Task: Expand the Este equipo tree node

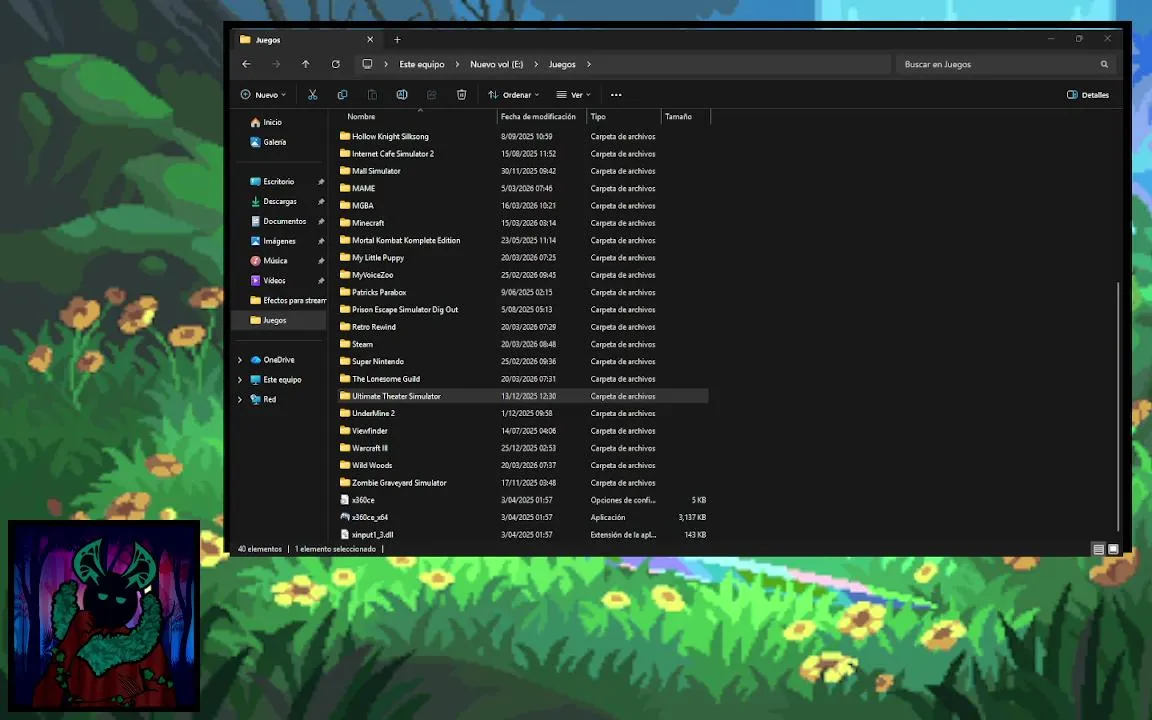Action: 240,380
